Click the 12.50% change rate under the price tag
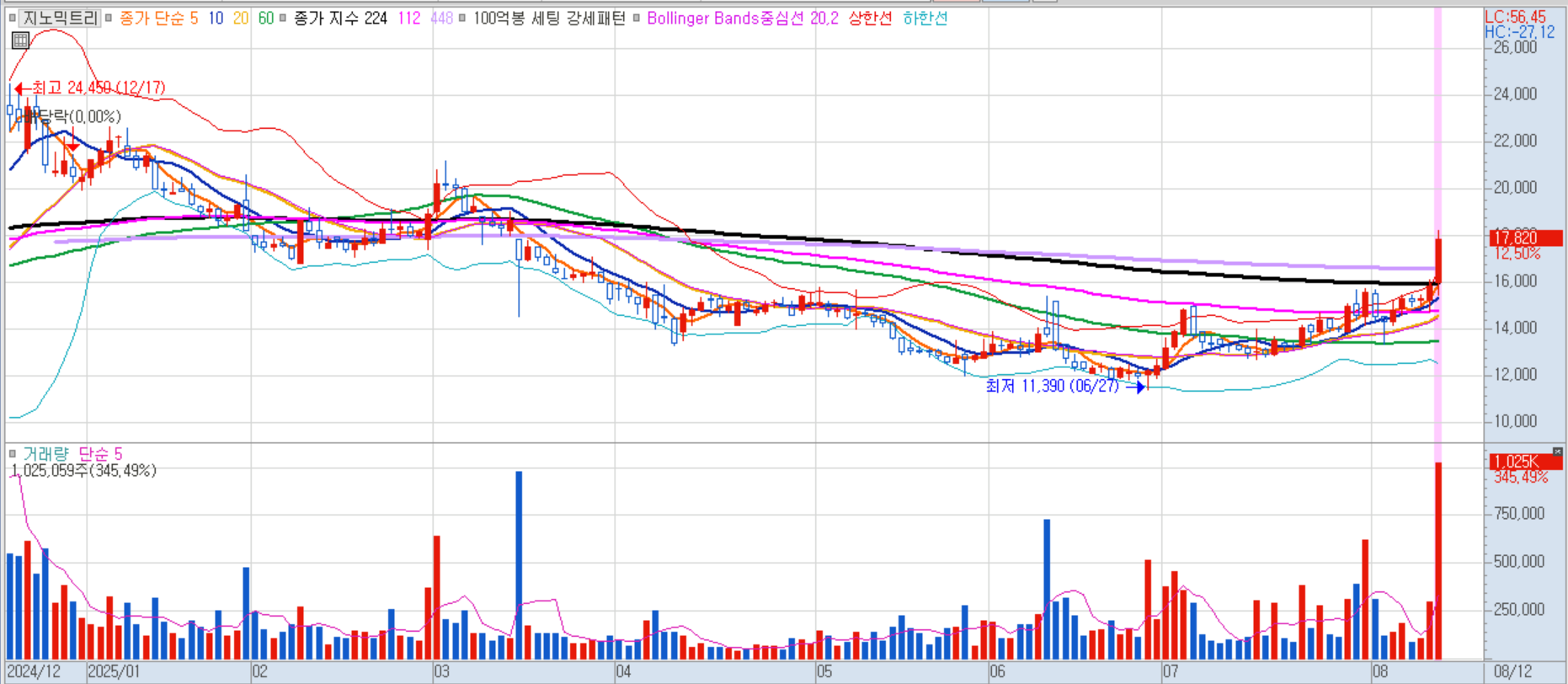This screenshot has height=684, width=1568. point(1517,253)
